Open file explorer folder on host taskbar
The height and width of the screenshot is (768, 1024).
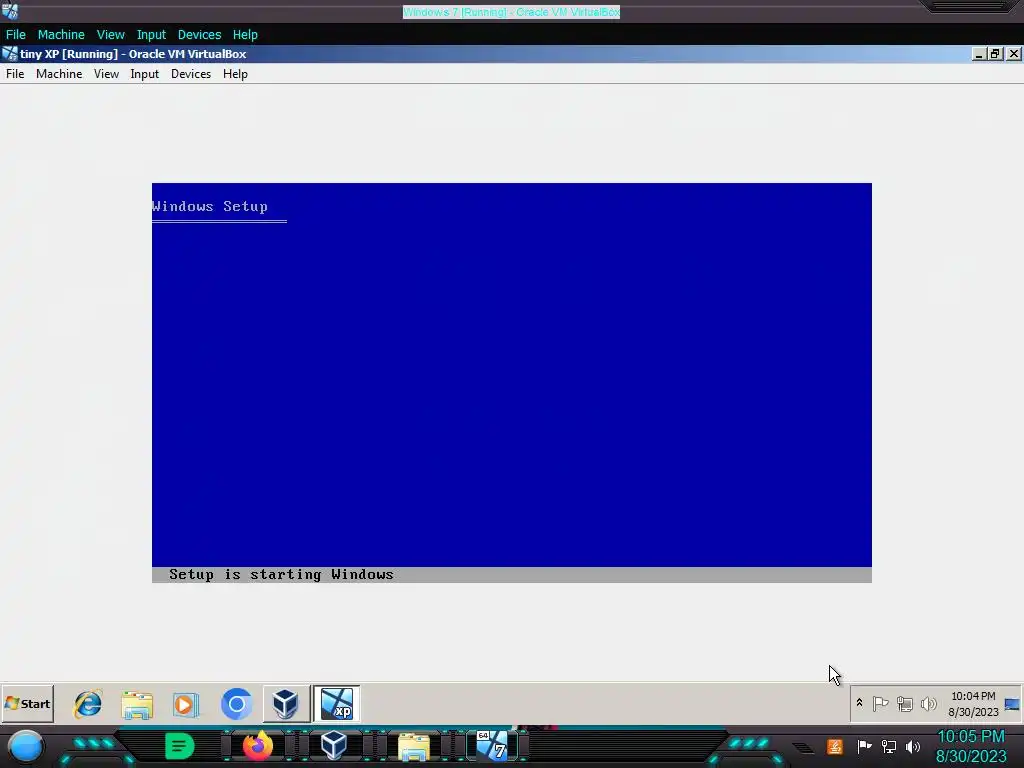(413, 746)
